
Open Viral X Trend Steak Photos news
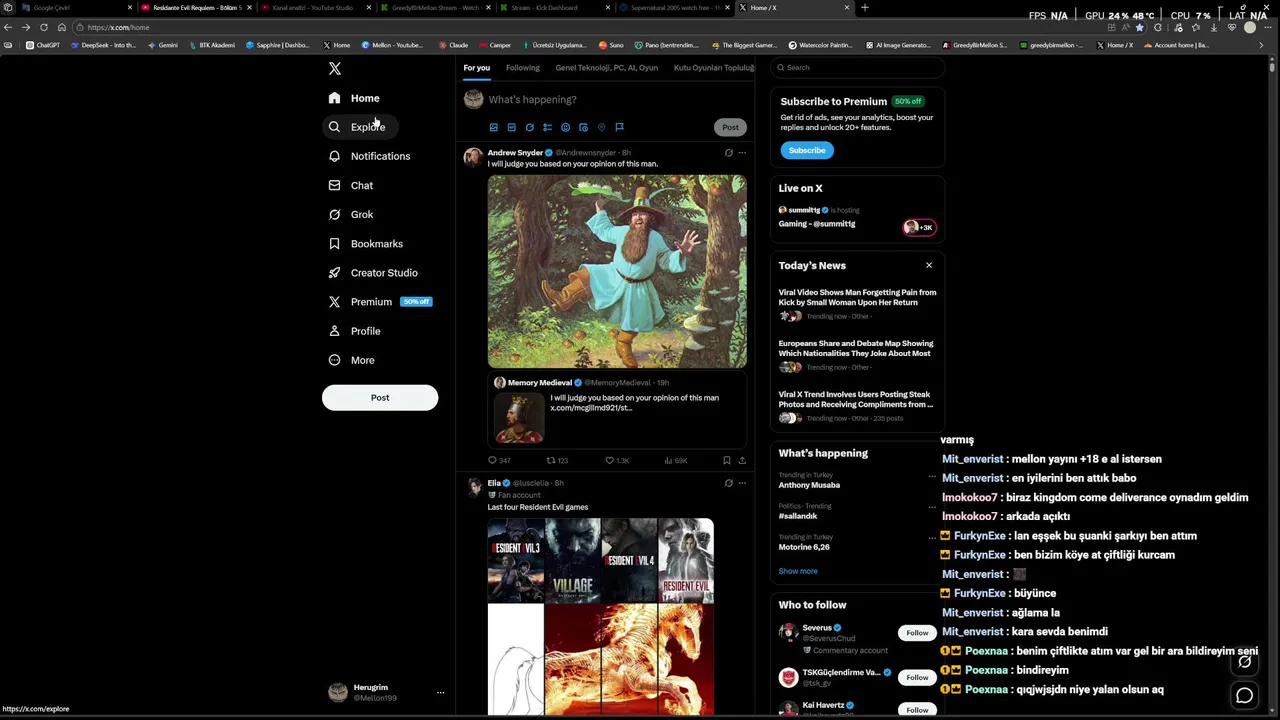[x=858, y=407]
